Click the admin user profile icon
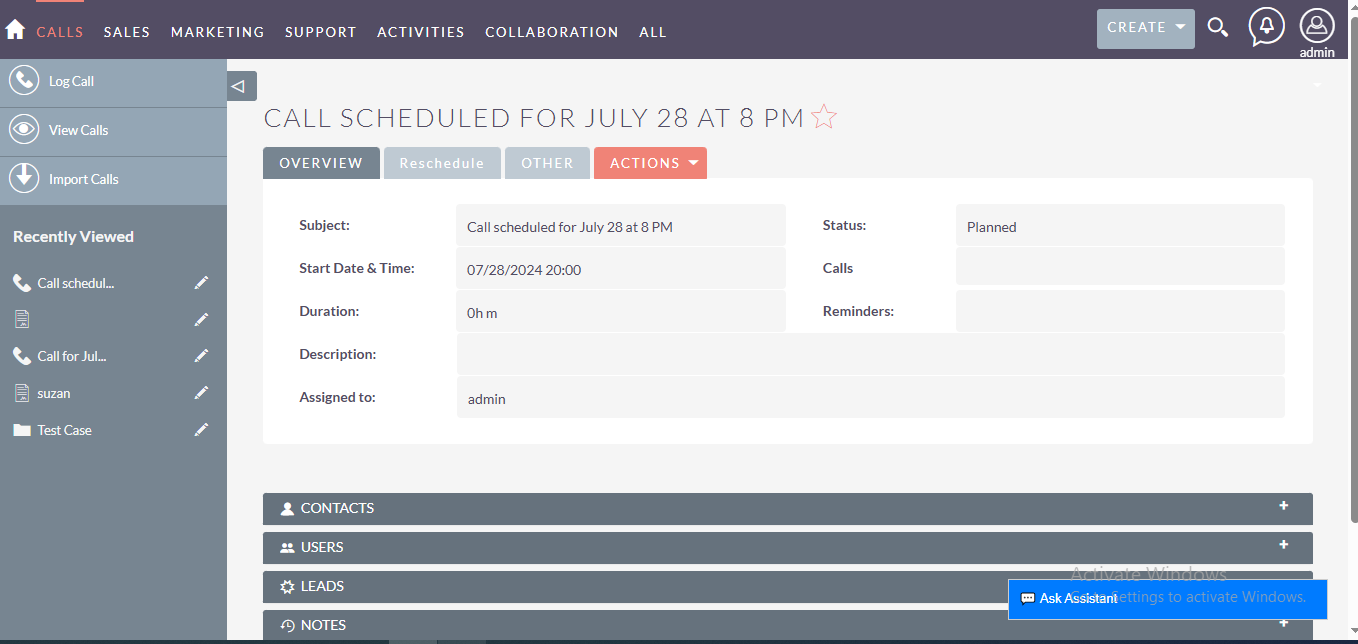 1317,26
